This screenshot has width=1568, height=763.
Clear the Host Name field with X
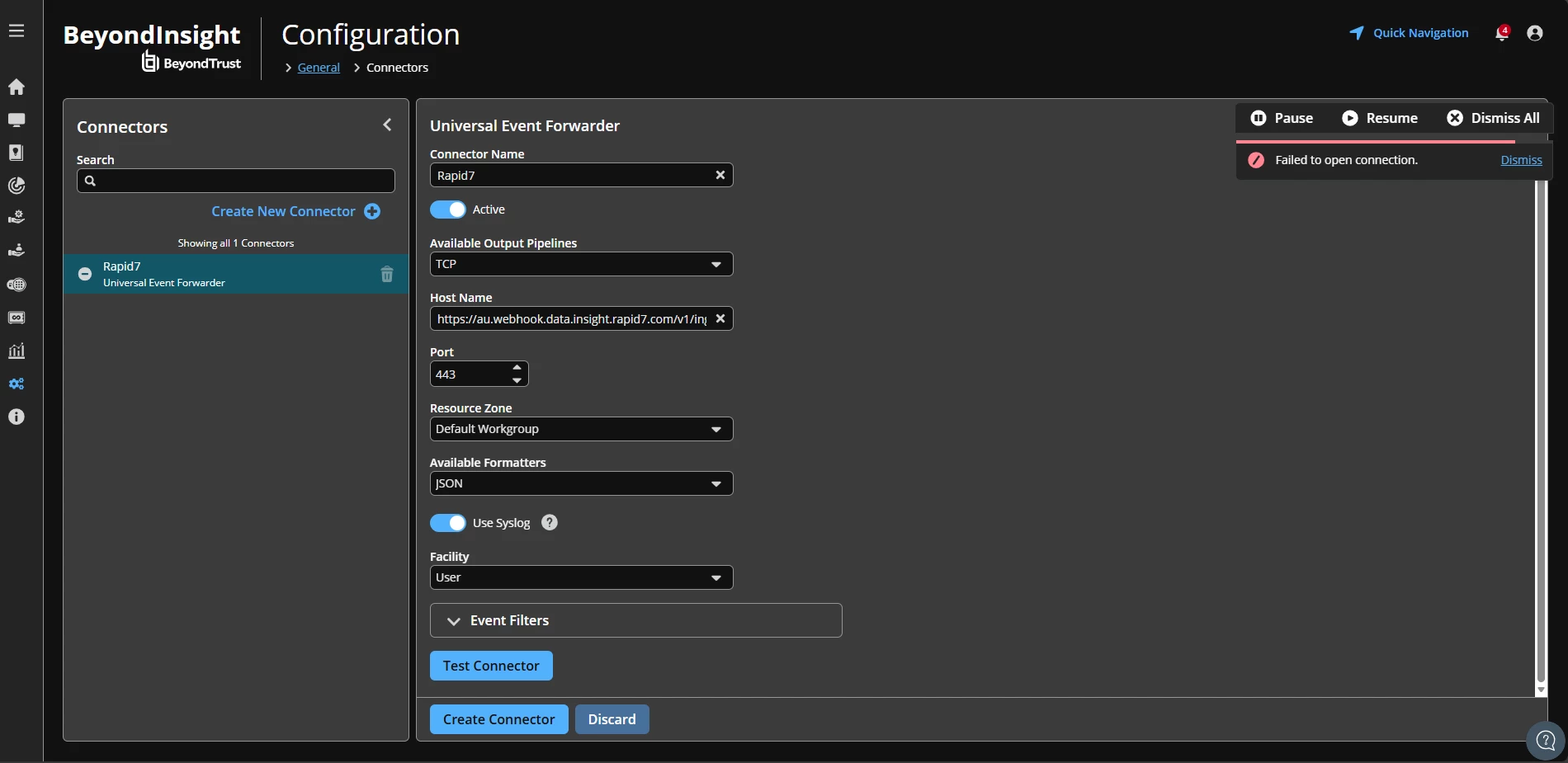[x=720, y=318]
